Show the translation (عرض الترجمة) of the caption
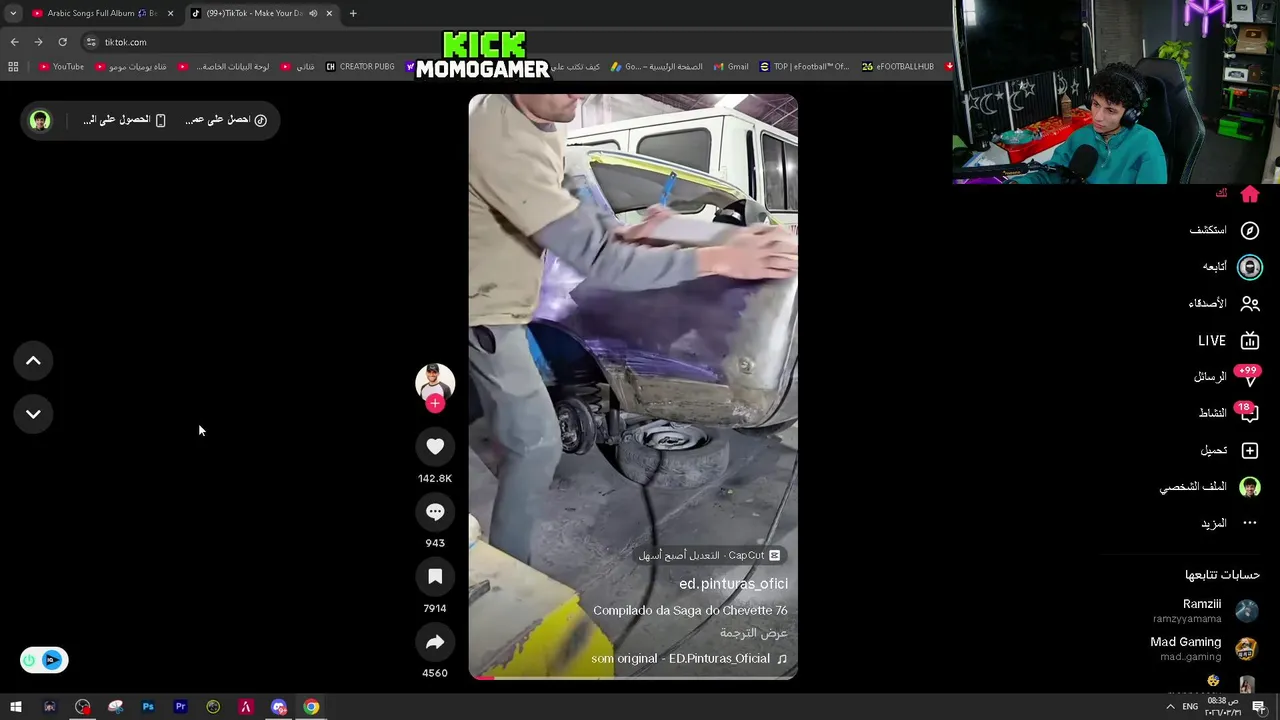This screenshot has width=1280, height=720. click(x=754, y=633)
